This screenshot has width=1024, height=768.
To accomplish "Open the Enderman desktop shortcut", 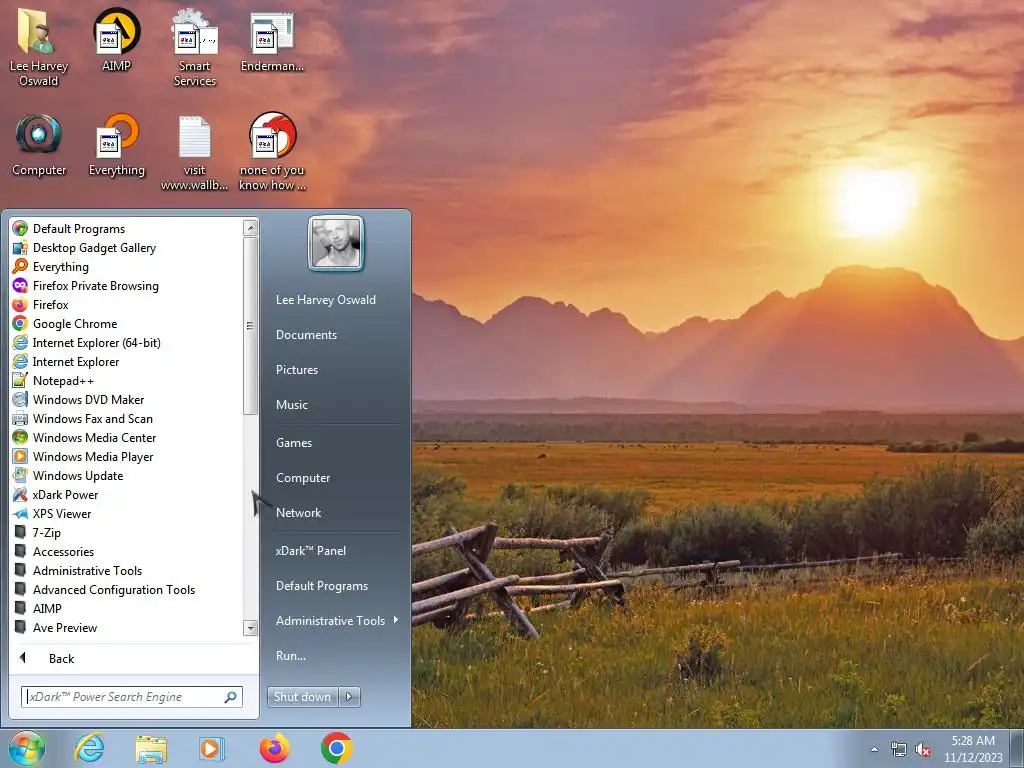I will (x=272, y=40).
